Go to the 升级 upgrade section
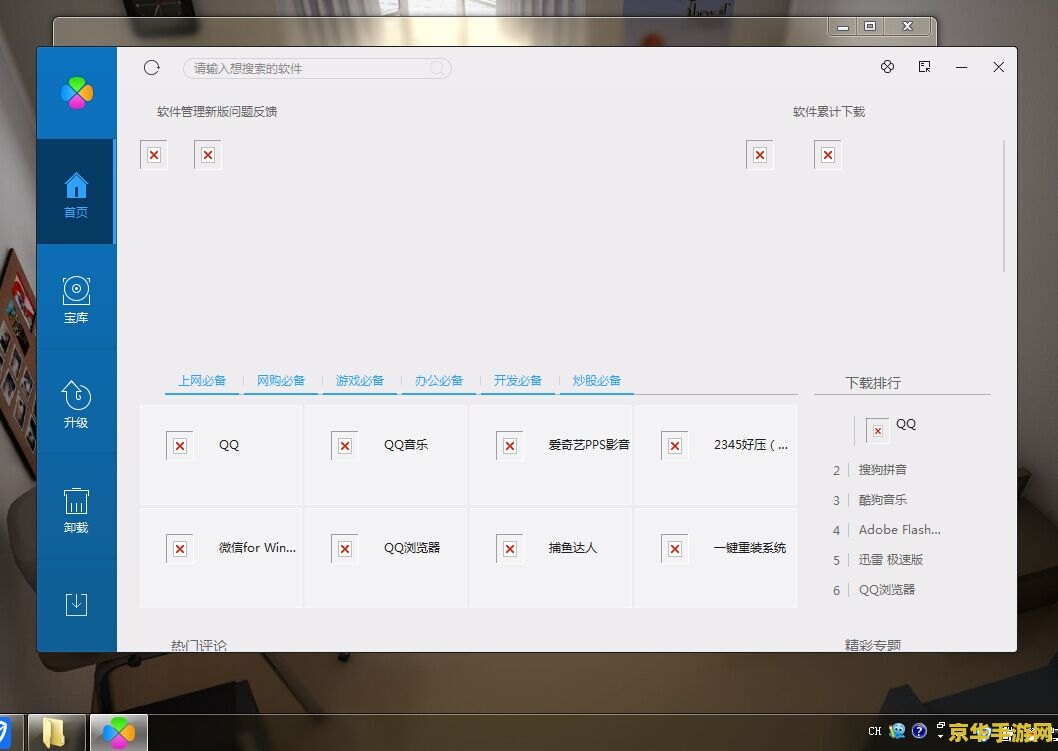Image resolution: width=1058 pixels, height=751 pixels. 76,403
